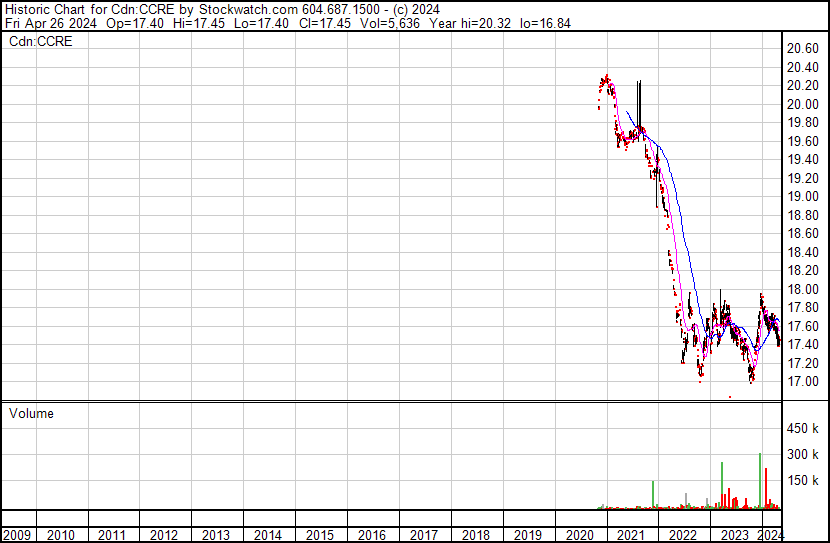Viewport: 830px width, 543px height.
Task: Click the 300 k volume axis label
Action: [x=804, y=455]
